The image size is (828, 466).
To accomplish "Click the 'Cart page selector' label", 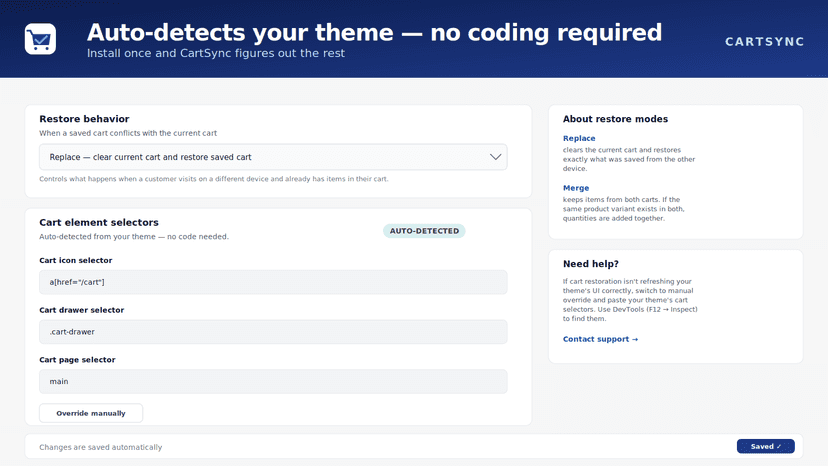I will [77, 360].
